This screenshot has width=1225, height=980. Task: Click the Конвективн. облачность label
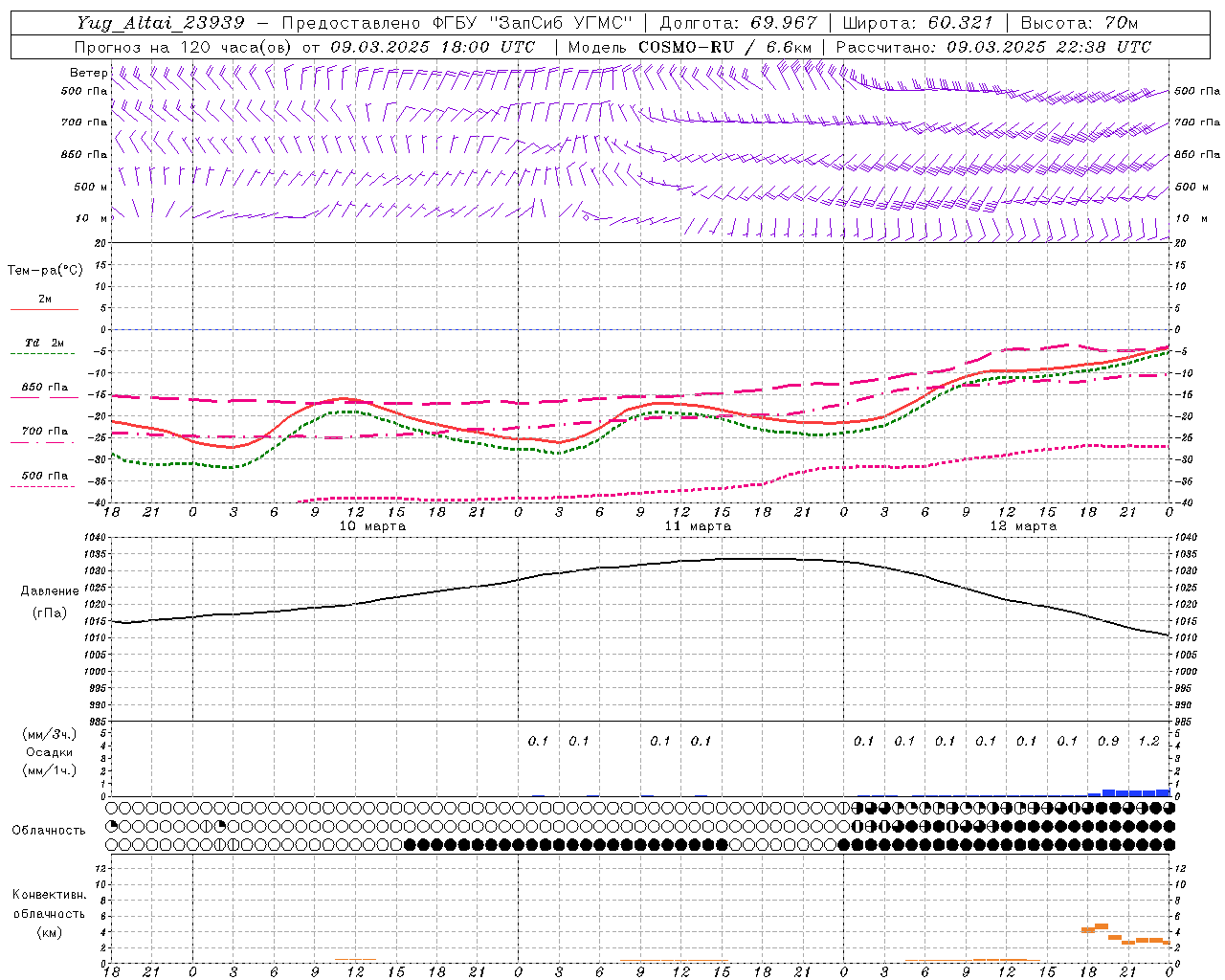pos(49,904)
